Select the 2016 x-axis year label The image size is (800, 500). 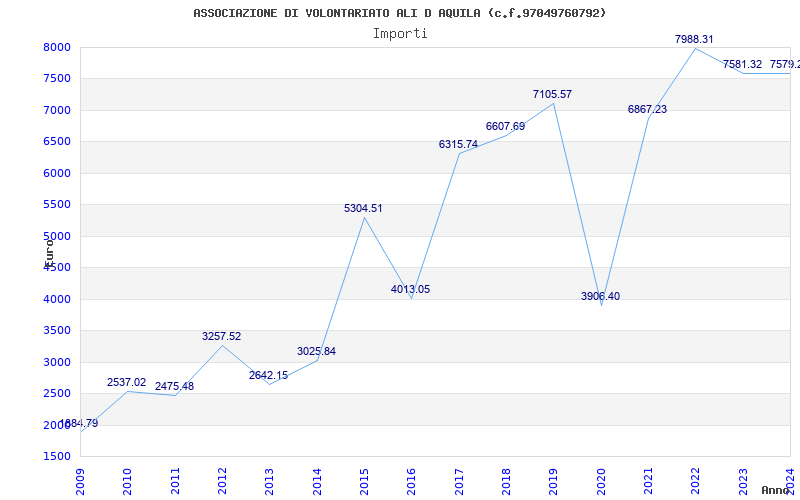click(x=412, y=482)
